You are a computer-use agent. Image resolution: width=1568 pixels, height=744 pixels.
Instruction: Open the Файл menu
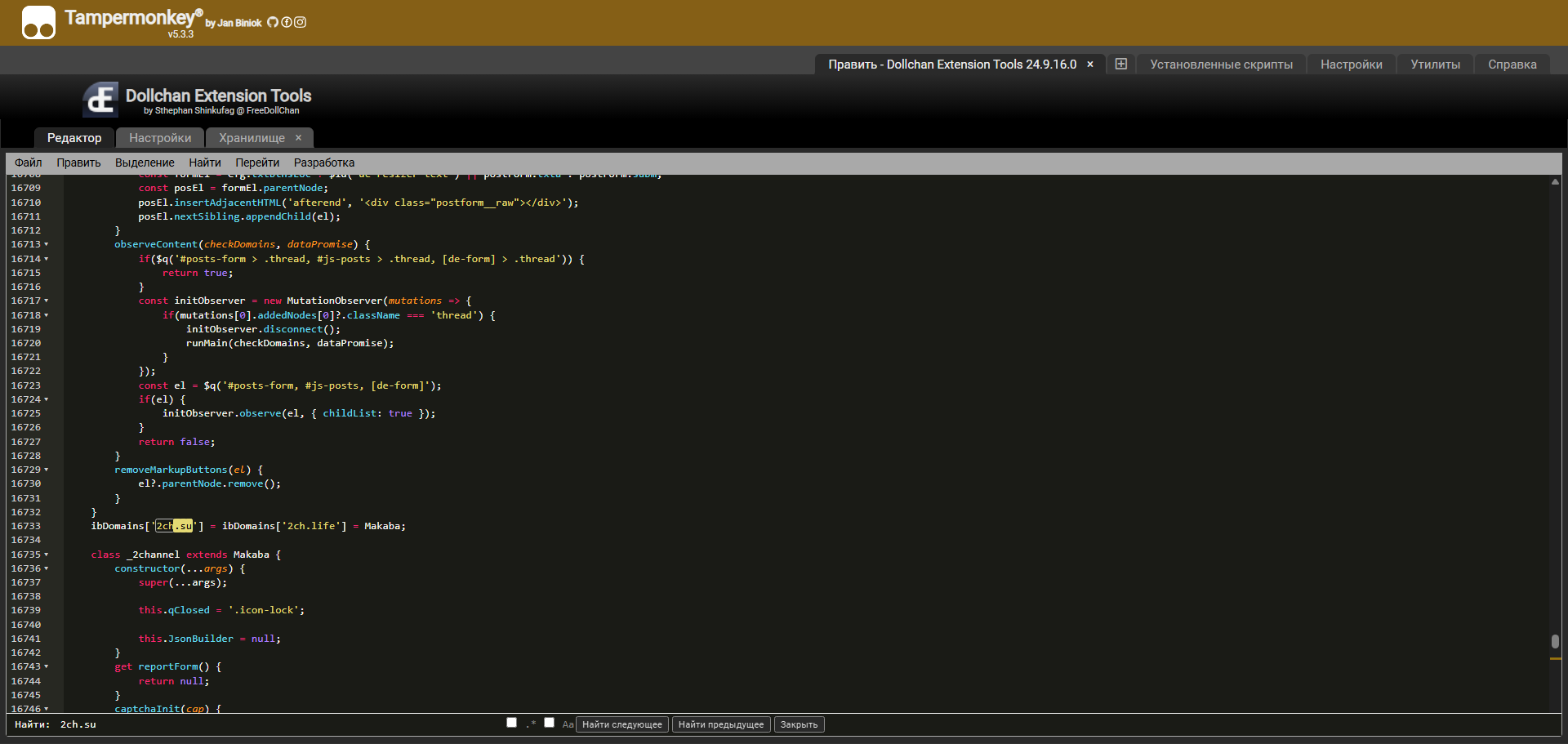click(29, 163)
